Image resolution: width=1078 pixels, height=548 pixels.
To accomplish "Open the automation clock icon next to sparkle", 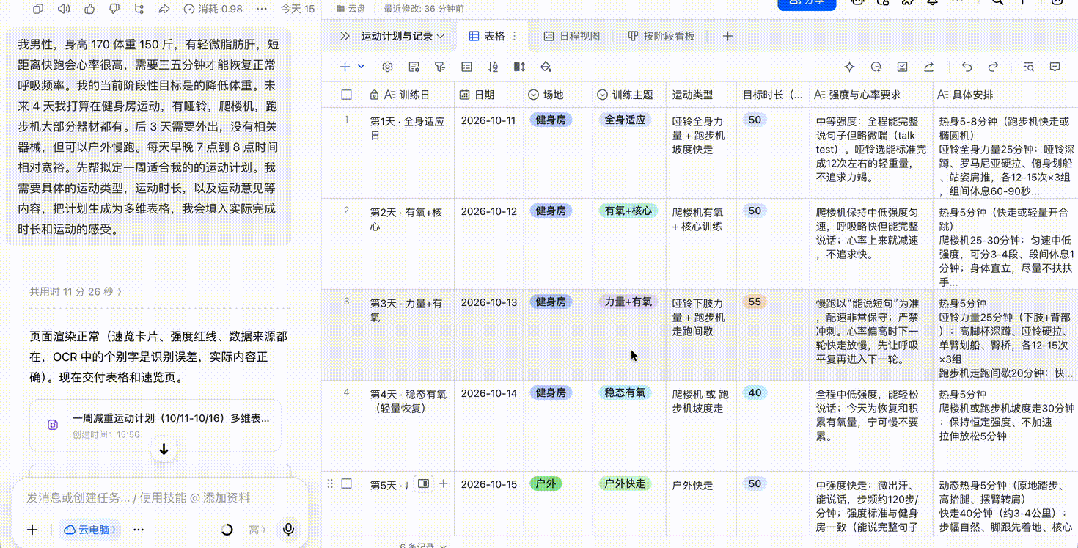I will (876, 67).
